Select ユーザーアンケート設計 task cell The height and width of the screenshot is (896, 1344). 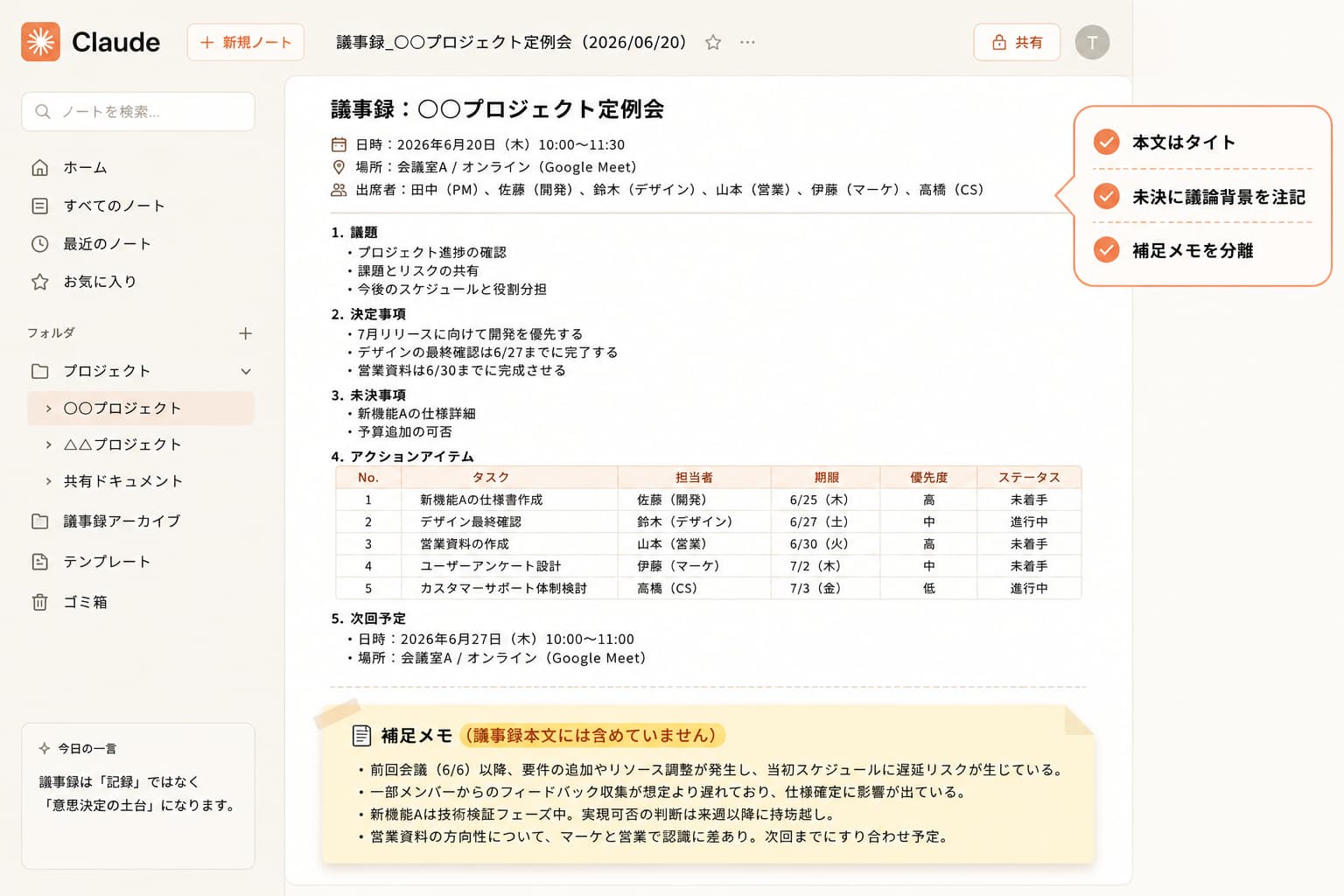click(509, 566)
